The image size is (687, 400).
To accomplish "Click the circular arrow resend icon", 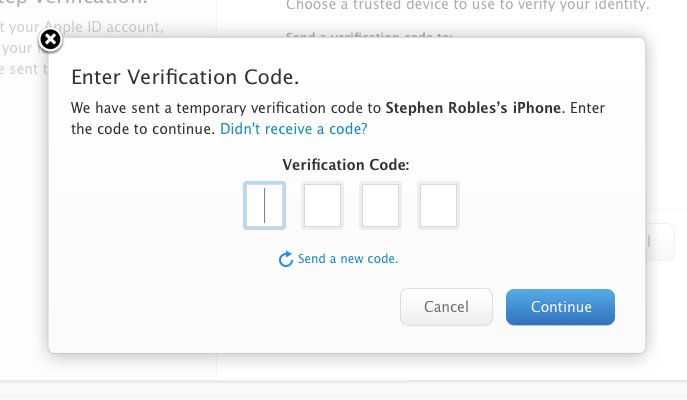I will tap(286, 259).
